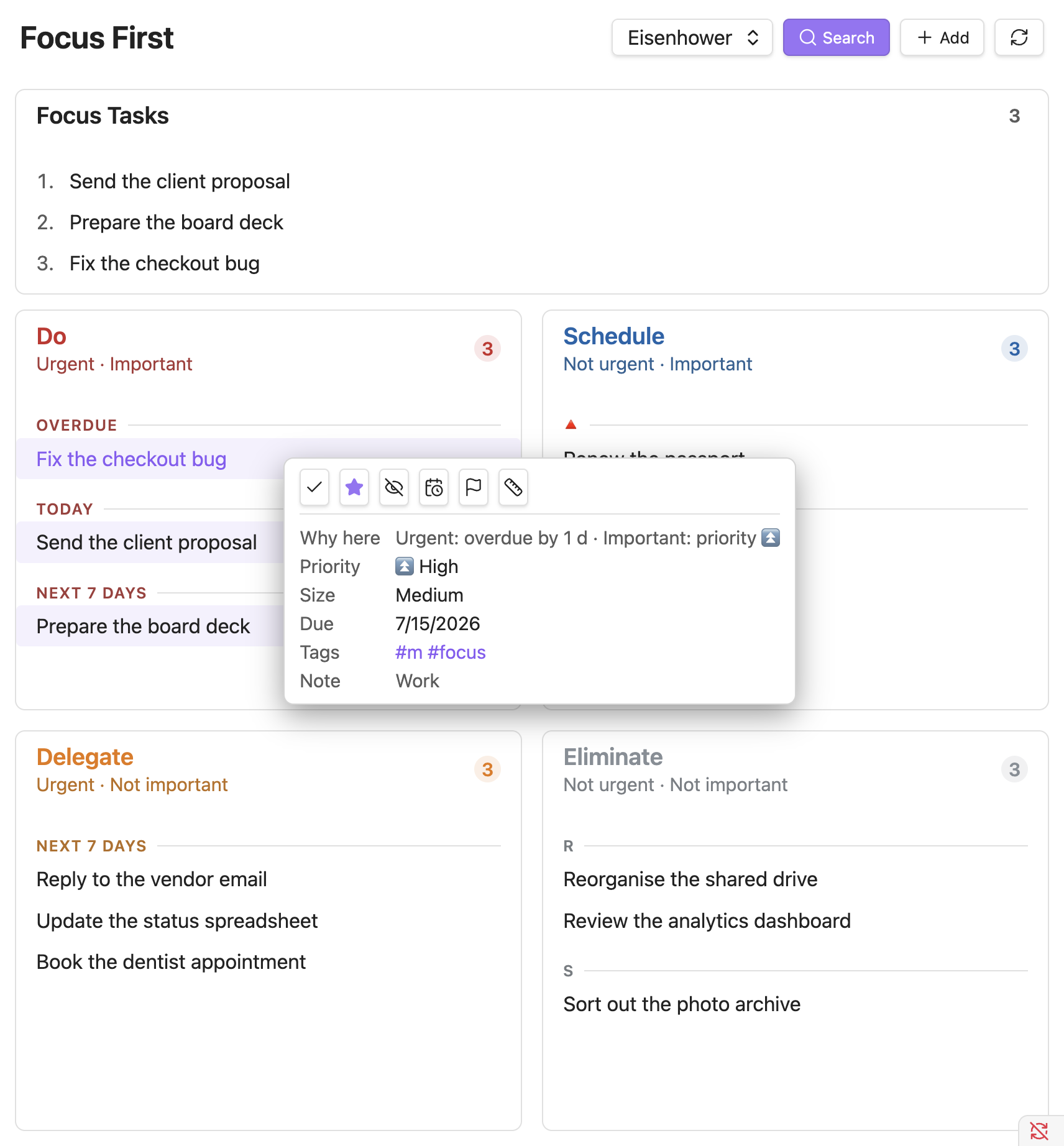Open Update the status spreadsheet task
Viewport: 1064px width, 1146px height.
[177, 921]
